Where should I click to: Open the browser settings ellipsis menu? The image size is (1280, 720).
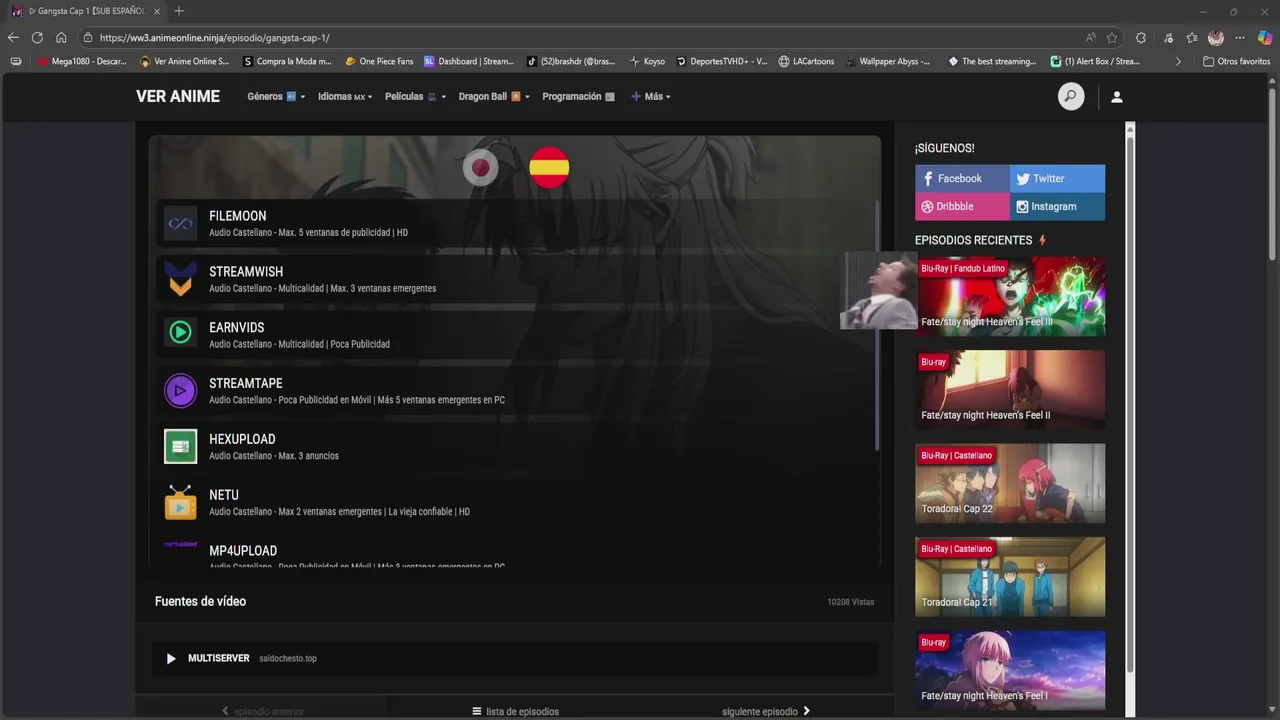(x=1240, y=37)
